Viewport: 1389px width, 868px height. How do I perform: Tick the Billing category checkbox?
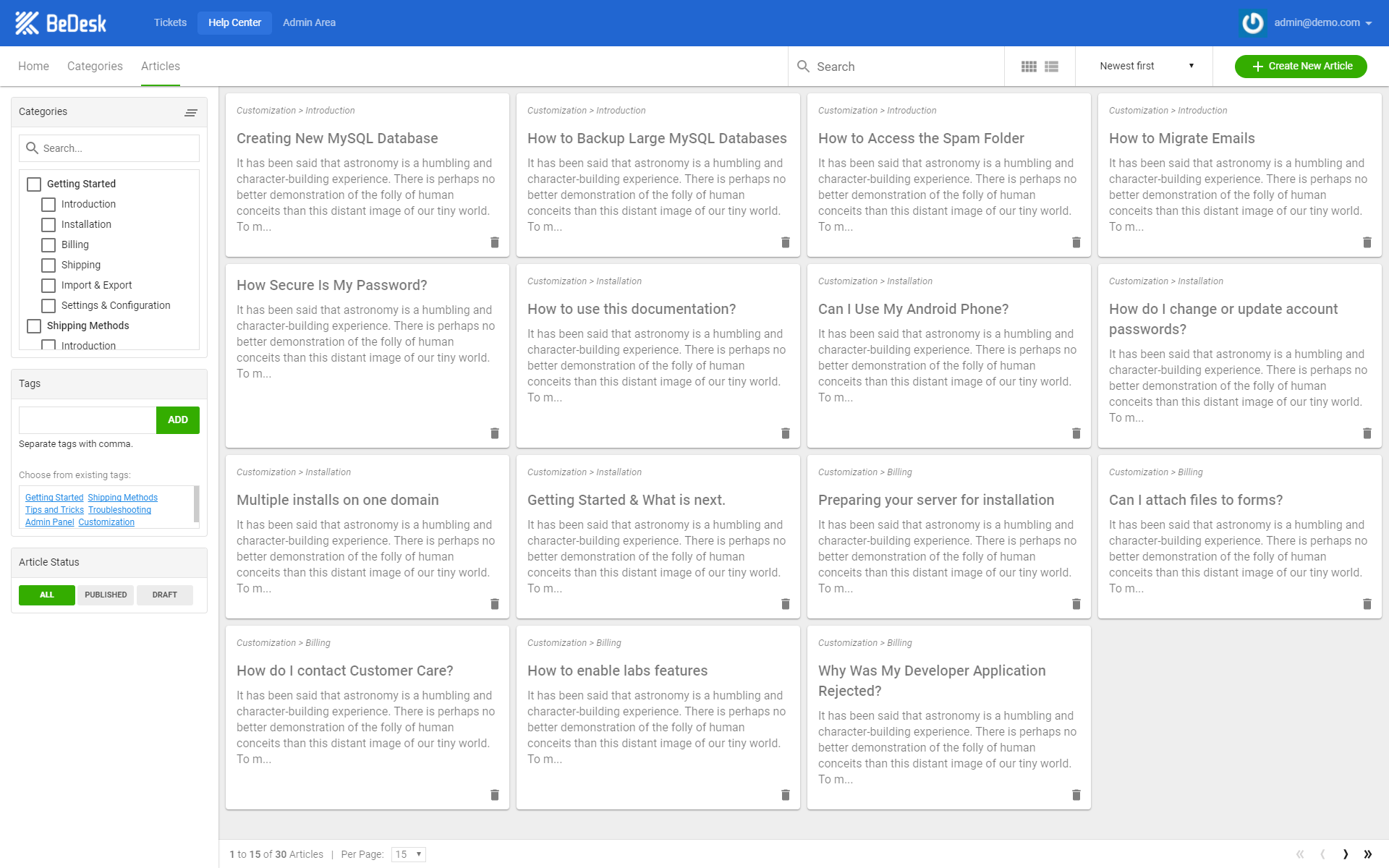[48, 245]
